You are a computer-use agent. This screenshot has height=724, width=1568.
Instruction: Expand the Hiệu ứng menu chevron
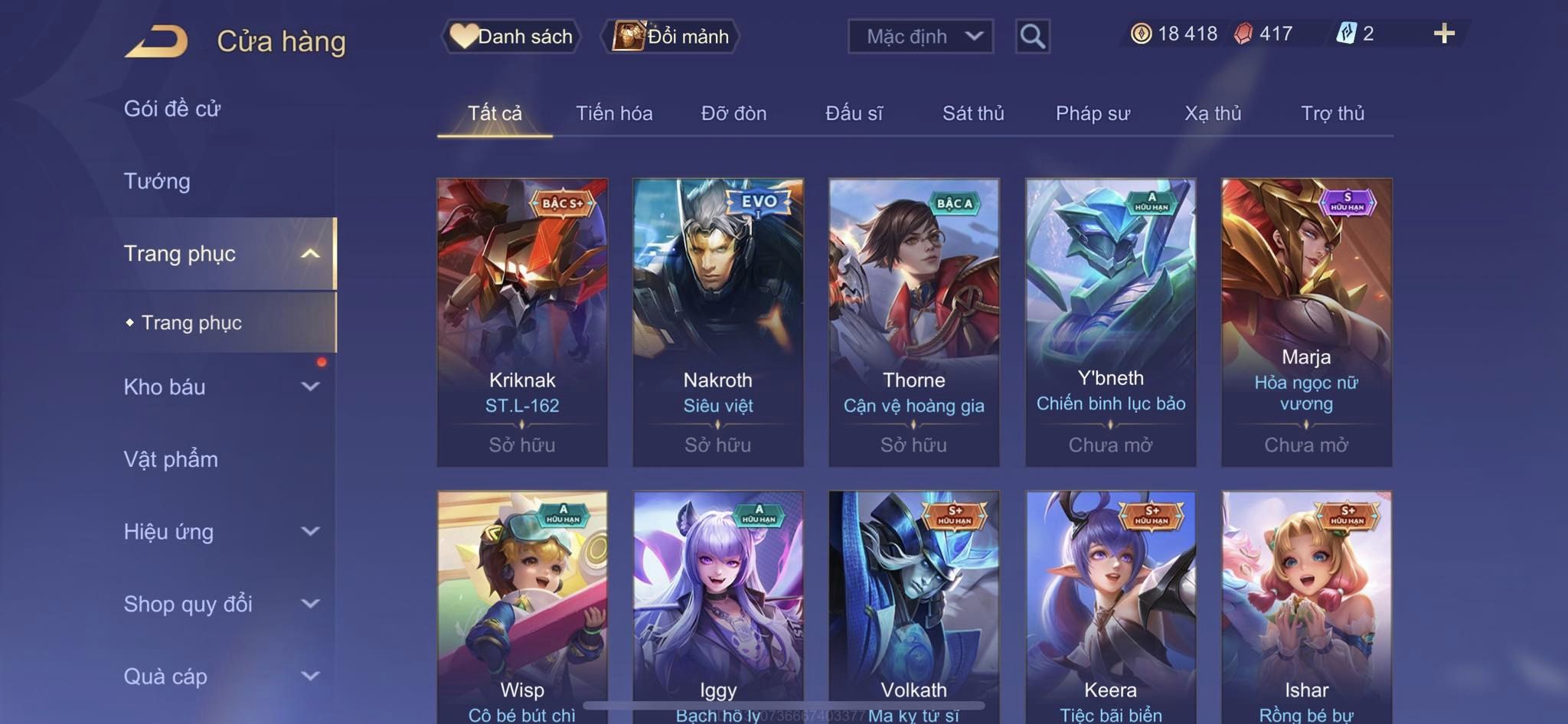310,531
